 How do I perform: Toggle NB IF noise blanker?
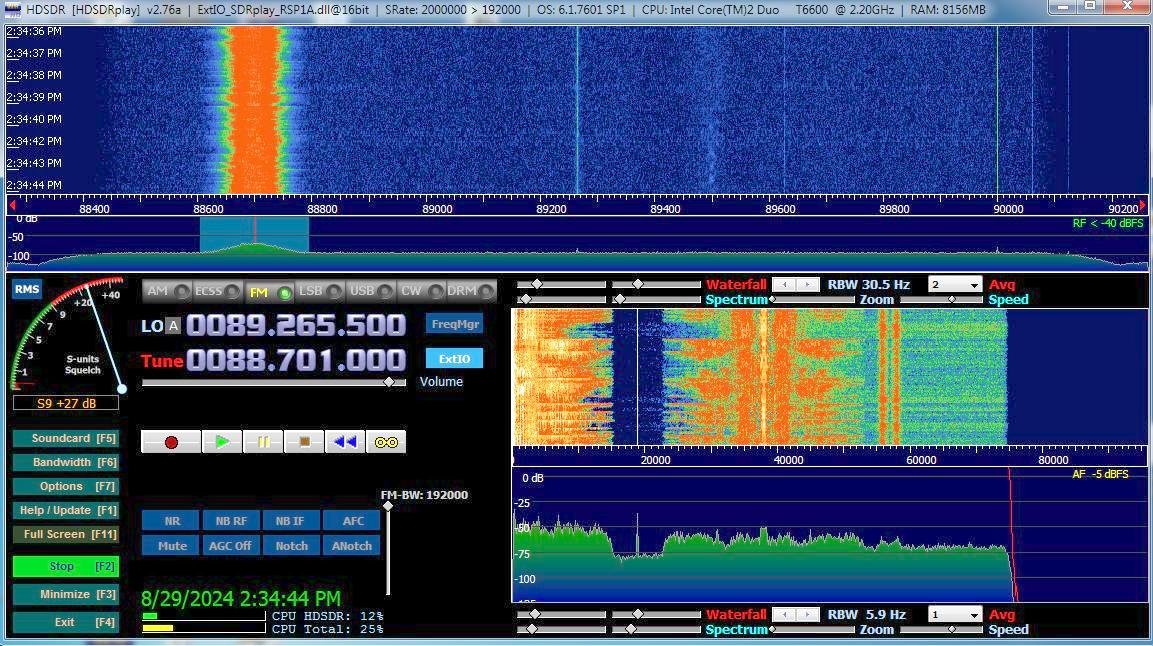point(290,520)
